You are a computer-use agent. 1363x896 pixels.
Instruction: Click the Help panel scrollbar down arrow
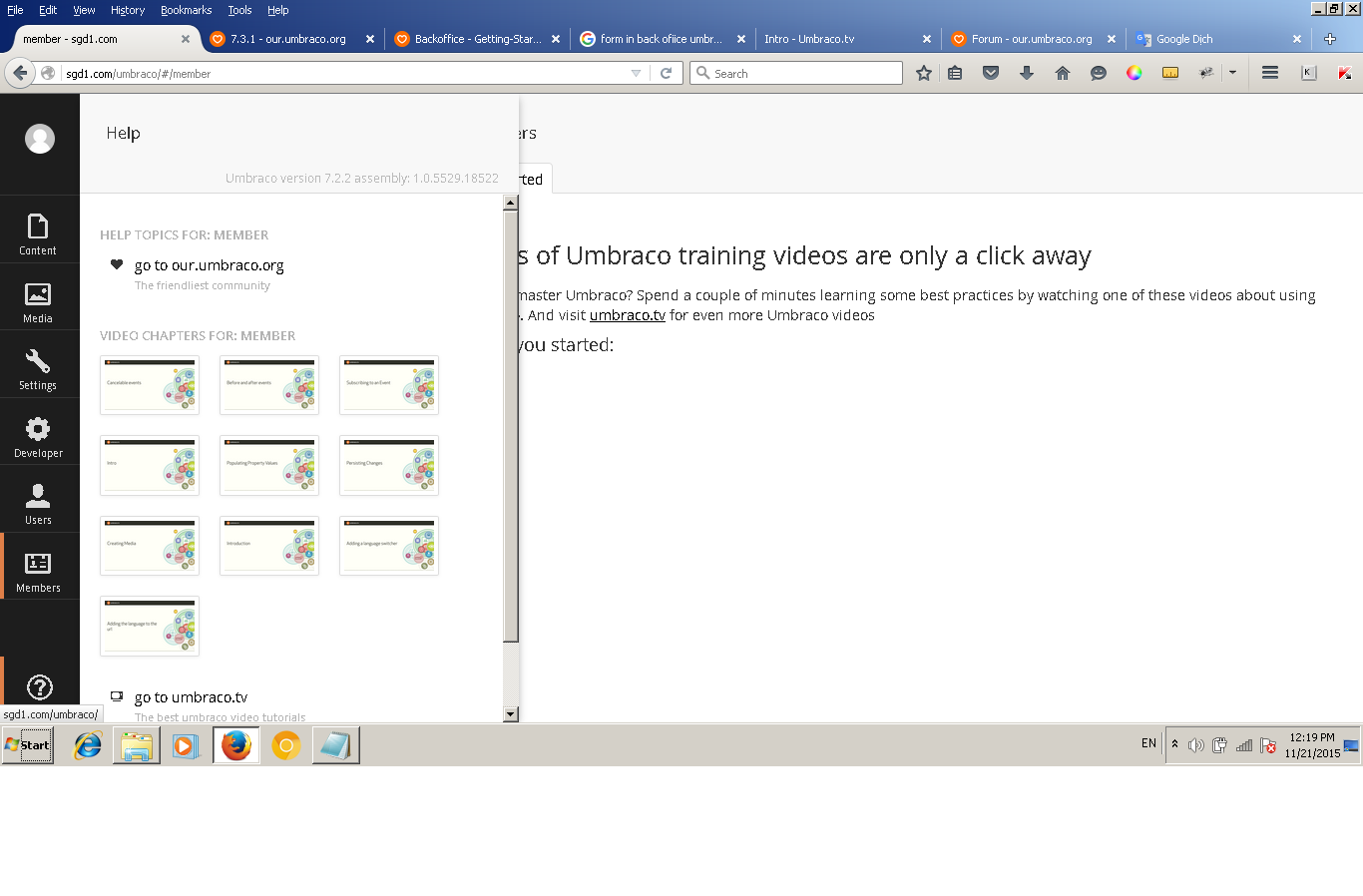[x=511, y=713]
